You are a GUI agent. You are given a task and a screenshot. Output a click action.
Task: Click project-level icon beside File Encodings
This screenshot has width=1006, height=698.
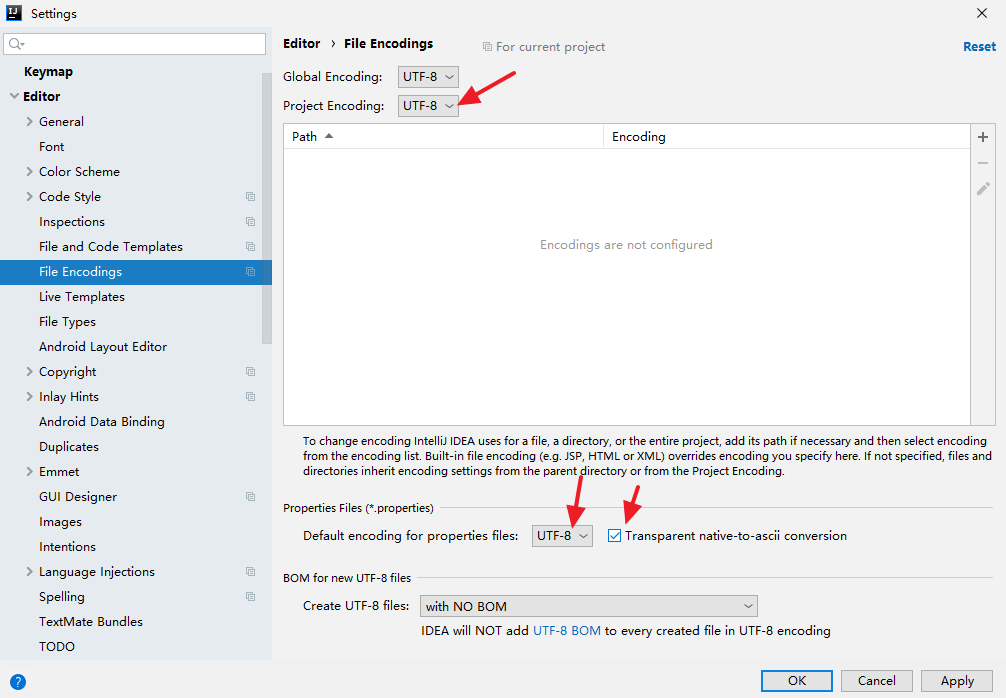pos(250,271)
